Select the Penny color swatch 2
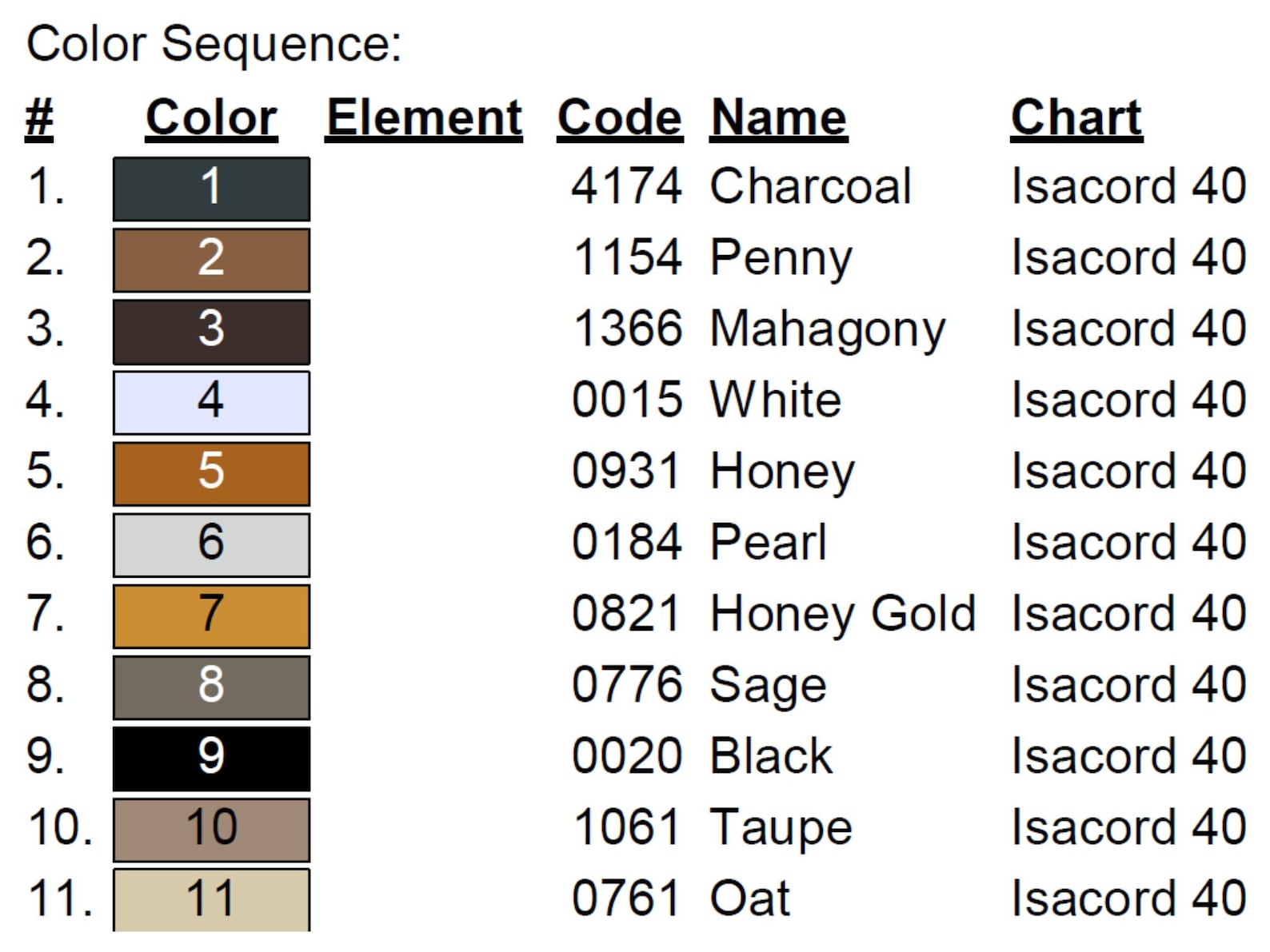This screenshot has width=1270, height=952. (x=211, y=260)
